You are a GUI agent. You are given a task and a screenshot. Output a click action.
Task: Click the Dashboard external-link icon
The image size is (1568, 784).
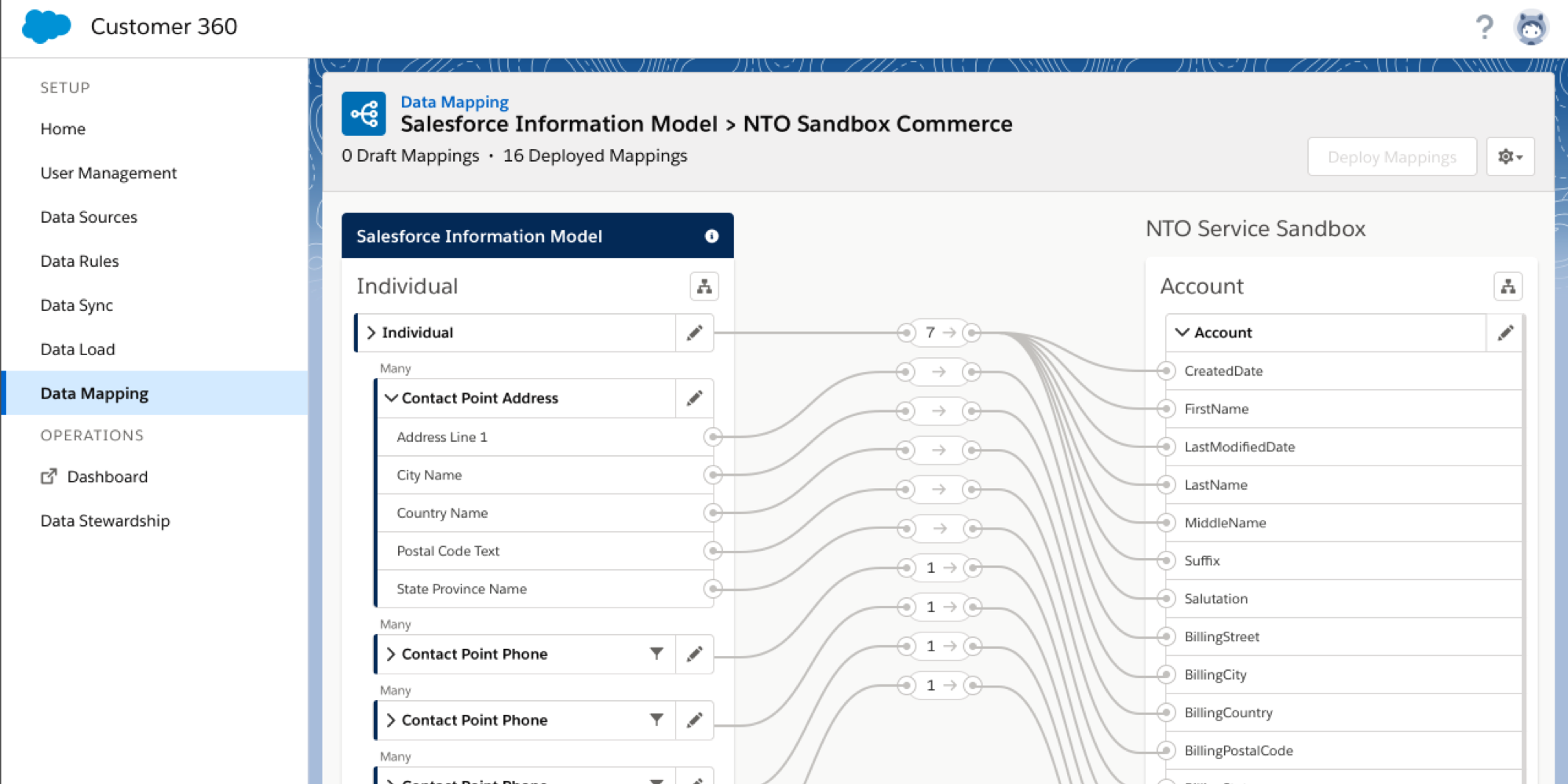49,476
